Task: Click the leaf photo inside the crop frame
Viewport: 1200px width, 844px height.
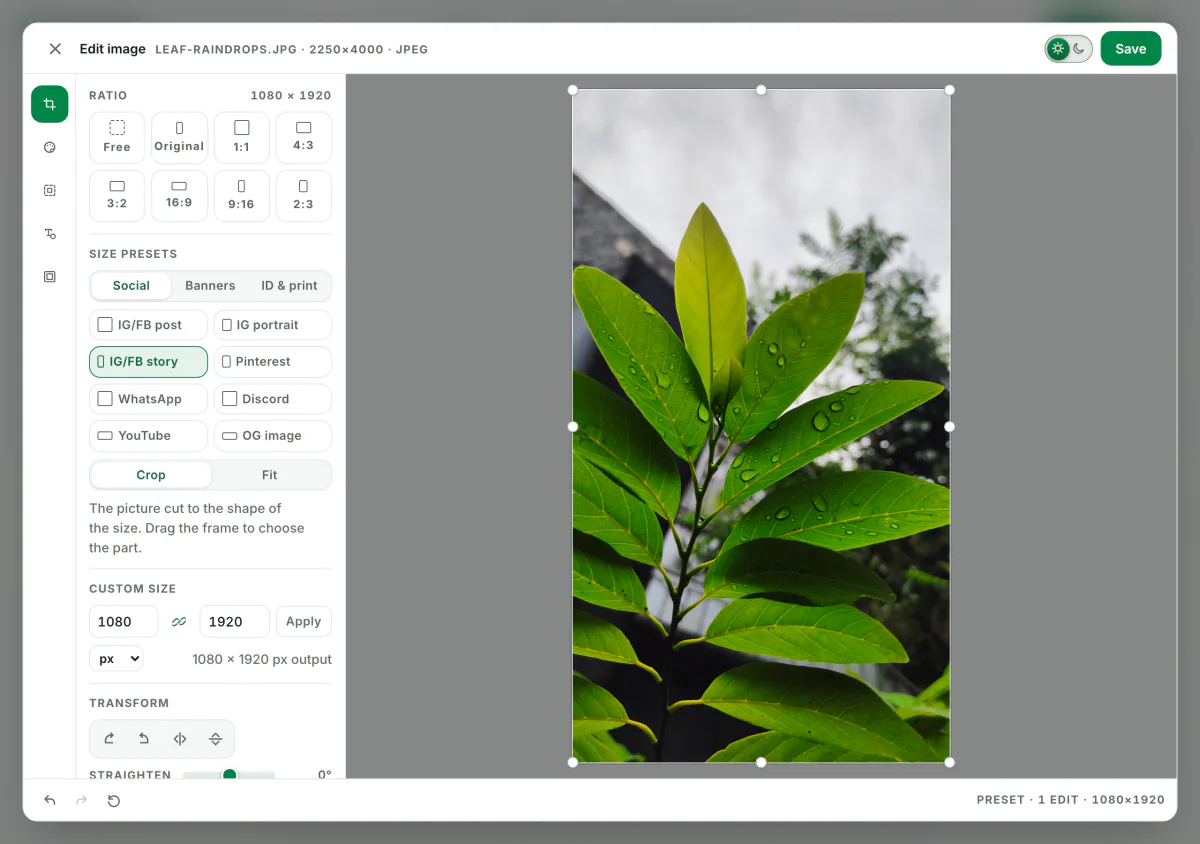Action: (761, 426)
